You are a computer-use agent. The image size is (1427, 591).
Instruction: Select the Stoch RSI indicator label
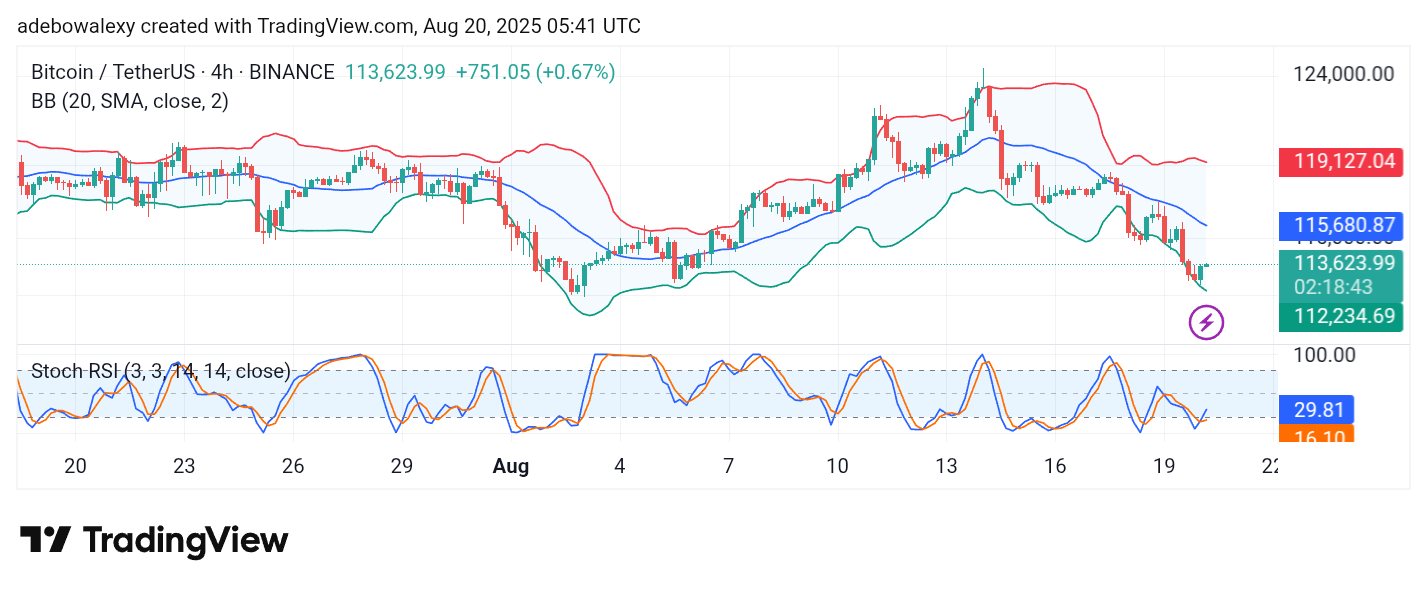point(161,371)
